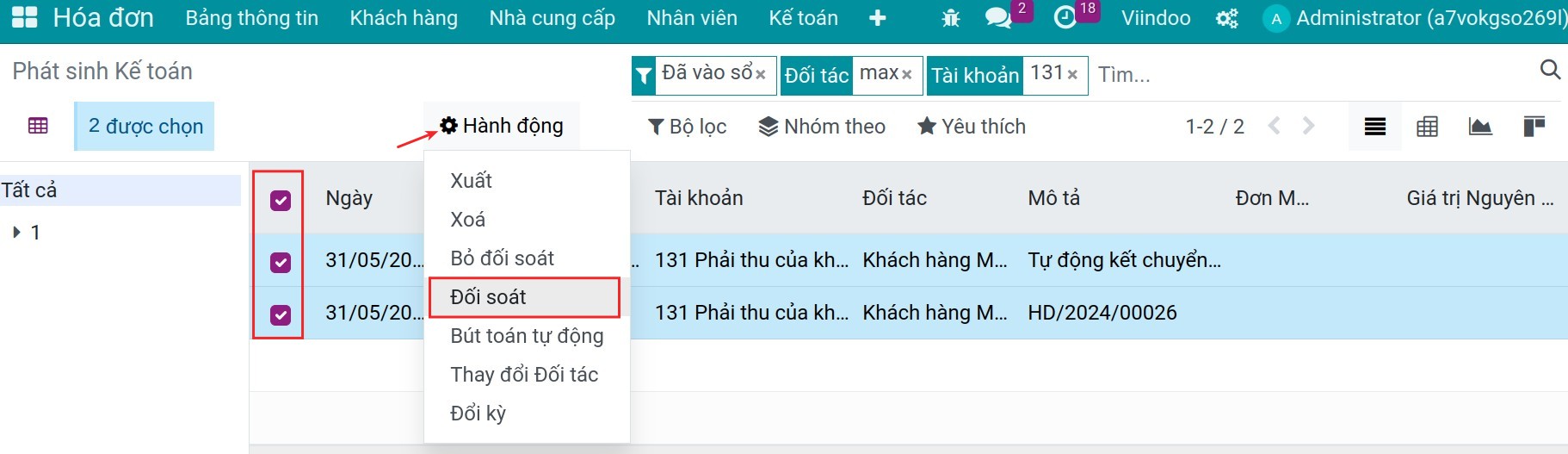Click the 'Hóa đơn' app title
The image size is (1568, 454).
pyautogui.click(x=103, y=17)
